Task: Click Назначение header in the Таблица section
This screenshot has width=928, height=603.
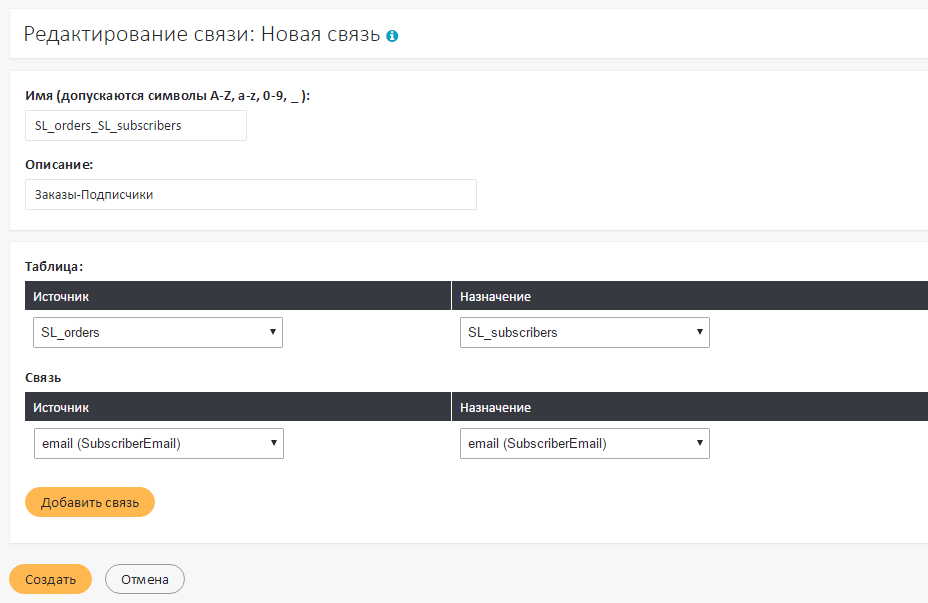Action: [x=495, y=297]
